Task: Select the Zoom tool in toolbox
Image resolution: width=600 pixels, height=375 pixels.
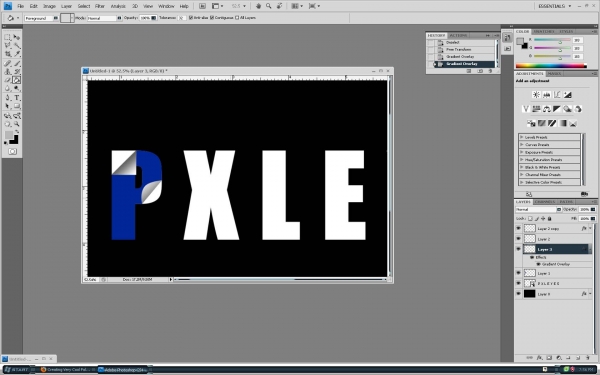Action: 17,124
